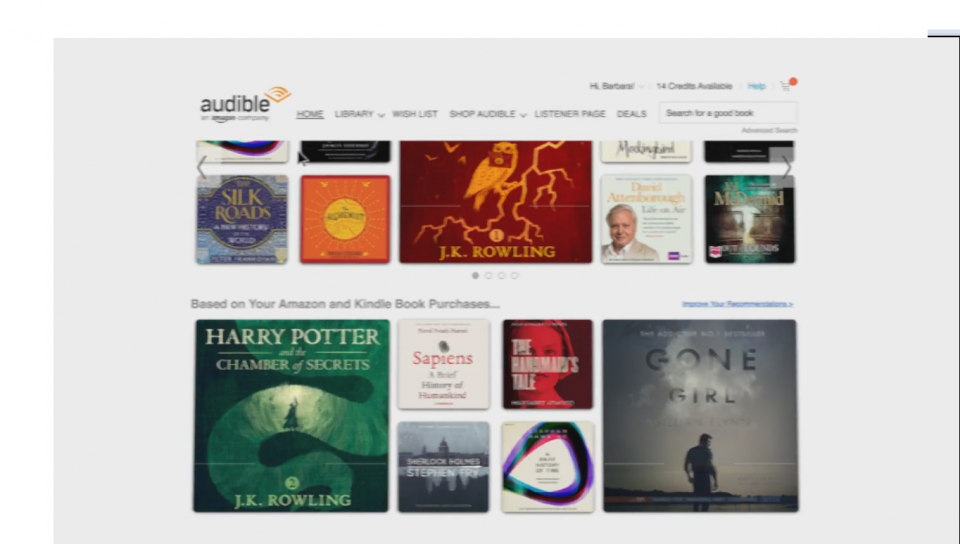Expand the Library dropdown menu
This screenshot has width=960, height=544.
pos(359,114)
